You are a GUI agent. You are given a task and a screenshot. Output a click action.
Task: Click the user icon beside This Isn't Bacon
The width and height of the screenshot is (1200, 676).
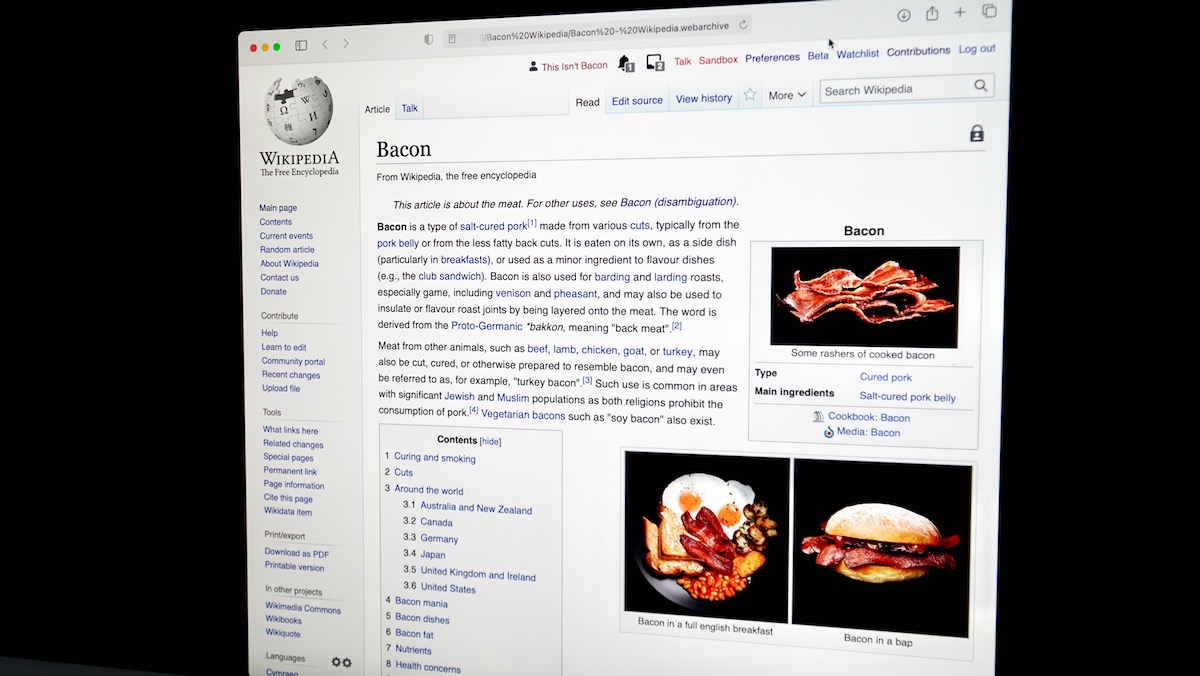point(534,67)
